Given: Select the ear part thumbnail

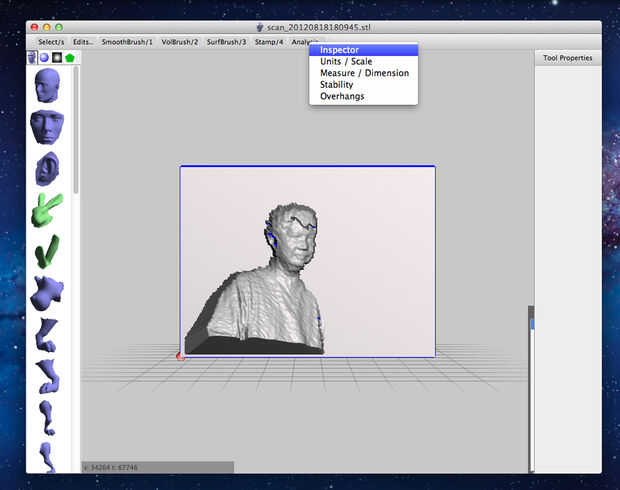Looking at the screenshot, I should [47, 169].
